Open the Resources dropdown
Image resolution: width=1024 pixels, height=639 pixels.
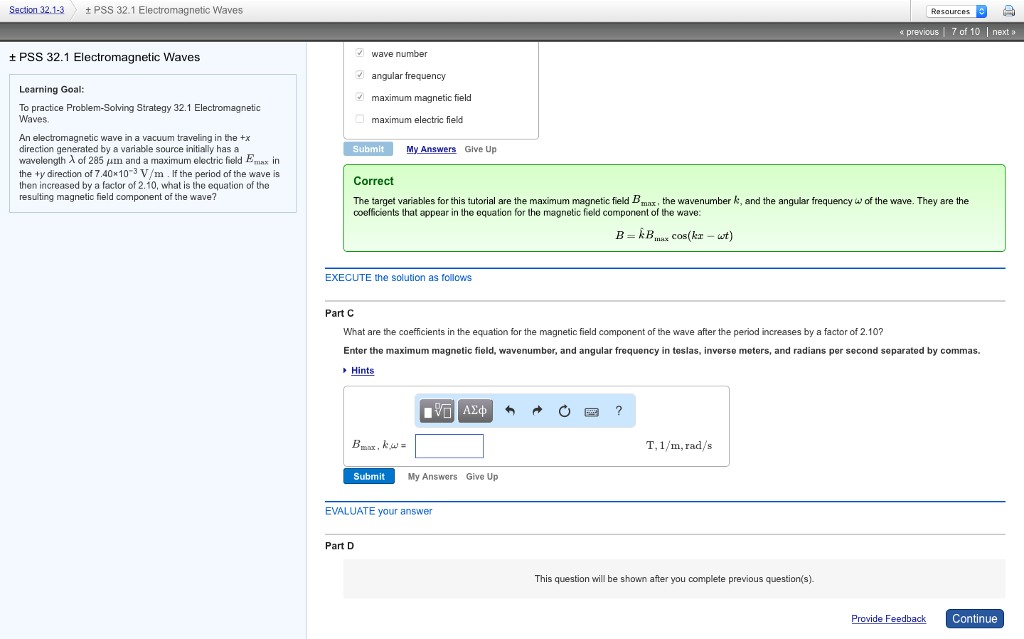(956, 11)
